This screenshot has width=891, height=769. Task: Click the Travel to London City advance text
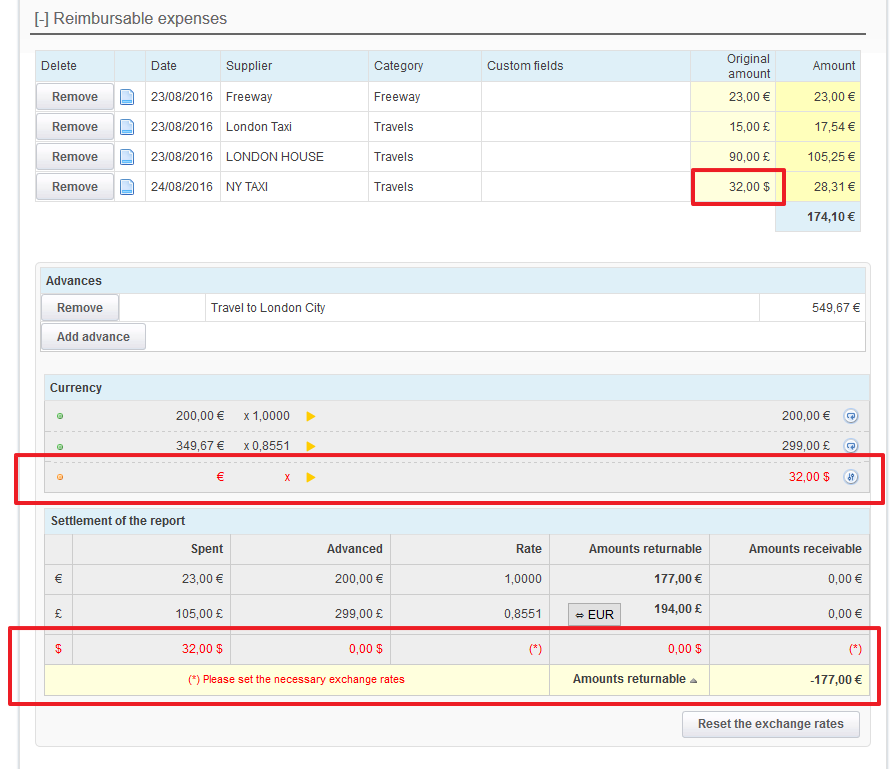pyautogui.click(x=268, y=308)
